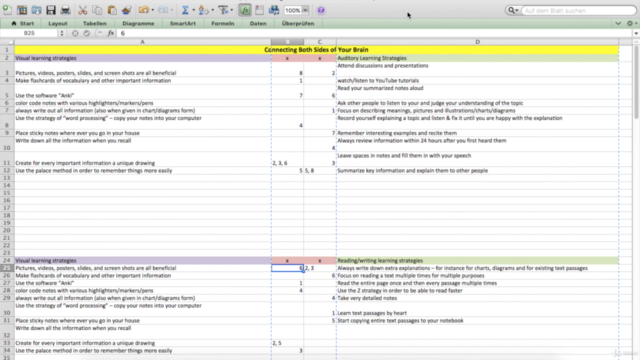This screenshot has height=360, width=640.
Task: Select column A header
Action: 142,42
